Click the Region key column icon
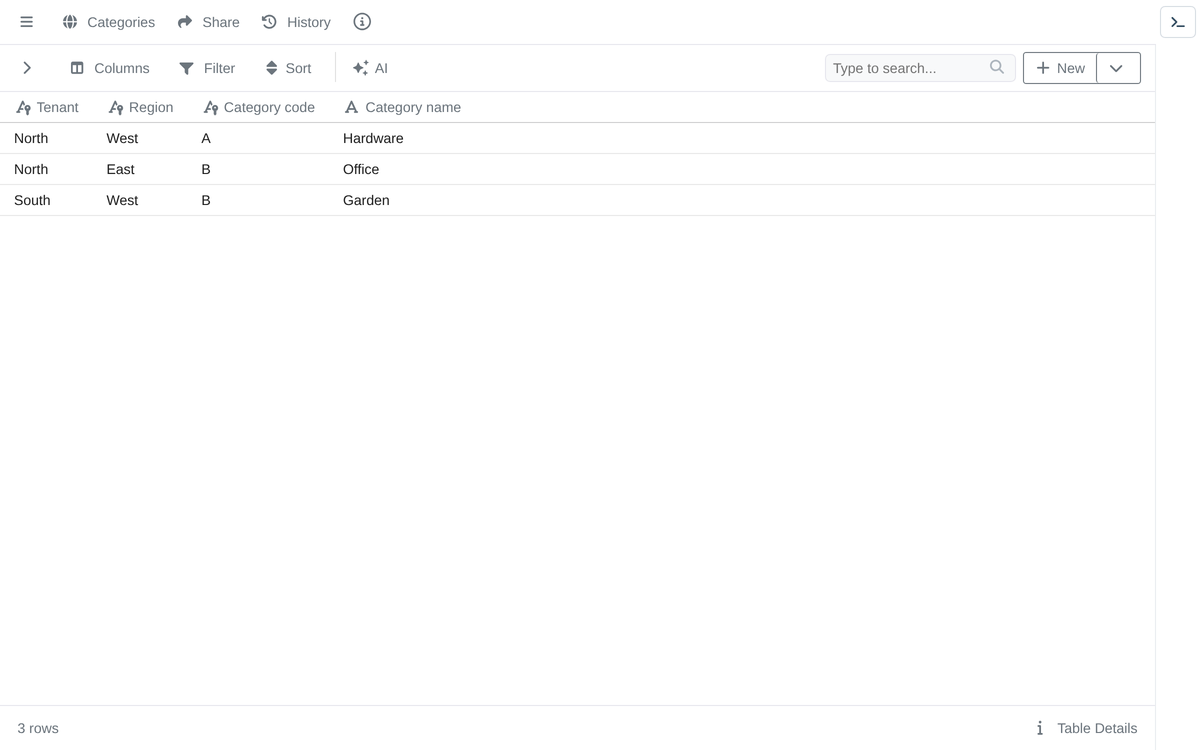This screenshot has height=750, width=1200. (116, 108)
